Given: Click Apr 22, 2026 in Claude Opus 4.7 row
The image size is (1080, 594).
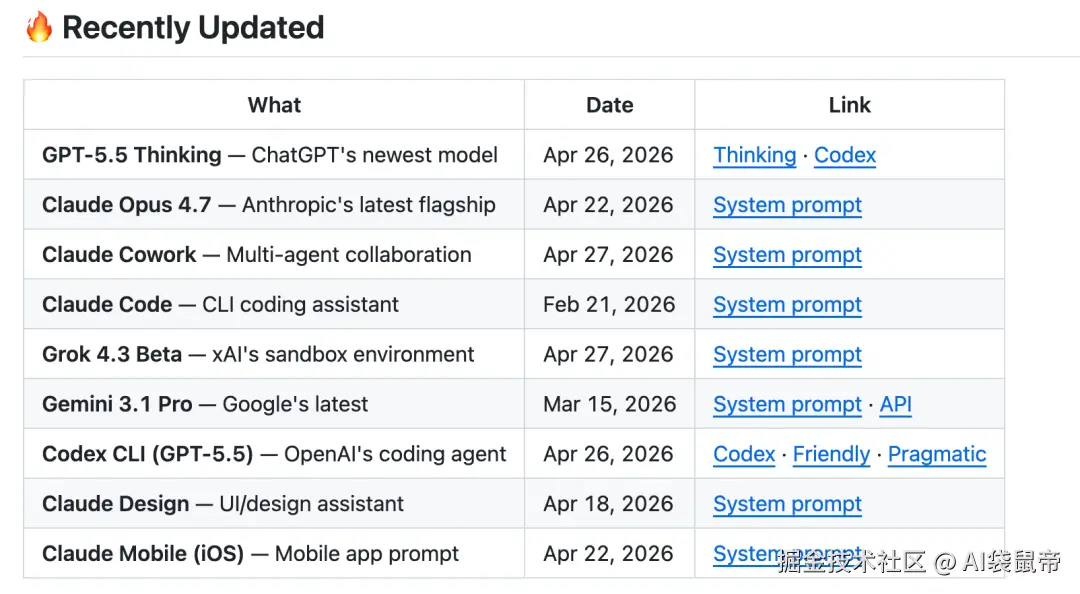Looking at the screenshot, I should tap(608, 205).
